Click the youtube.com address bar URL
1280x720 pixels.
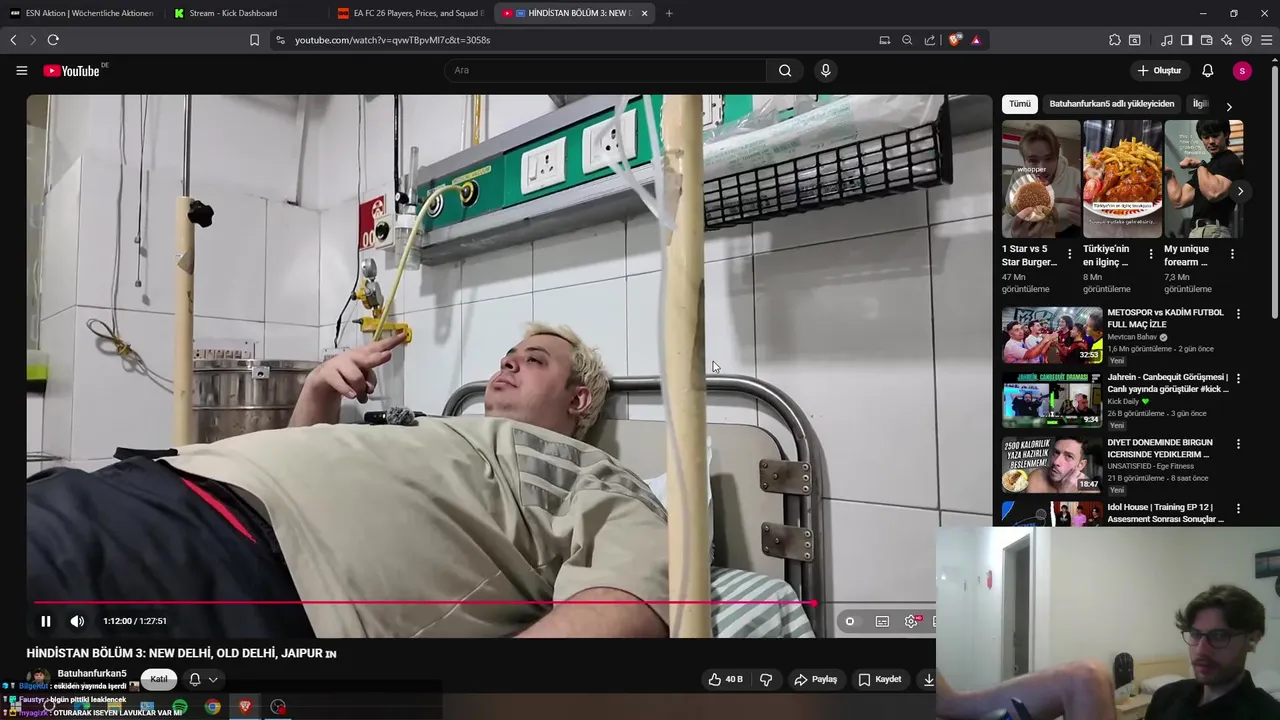point(392,40)
